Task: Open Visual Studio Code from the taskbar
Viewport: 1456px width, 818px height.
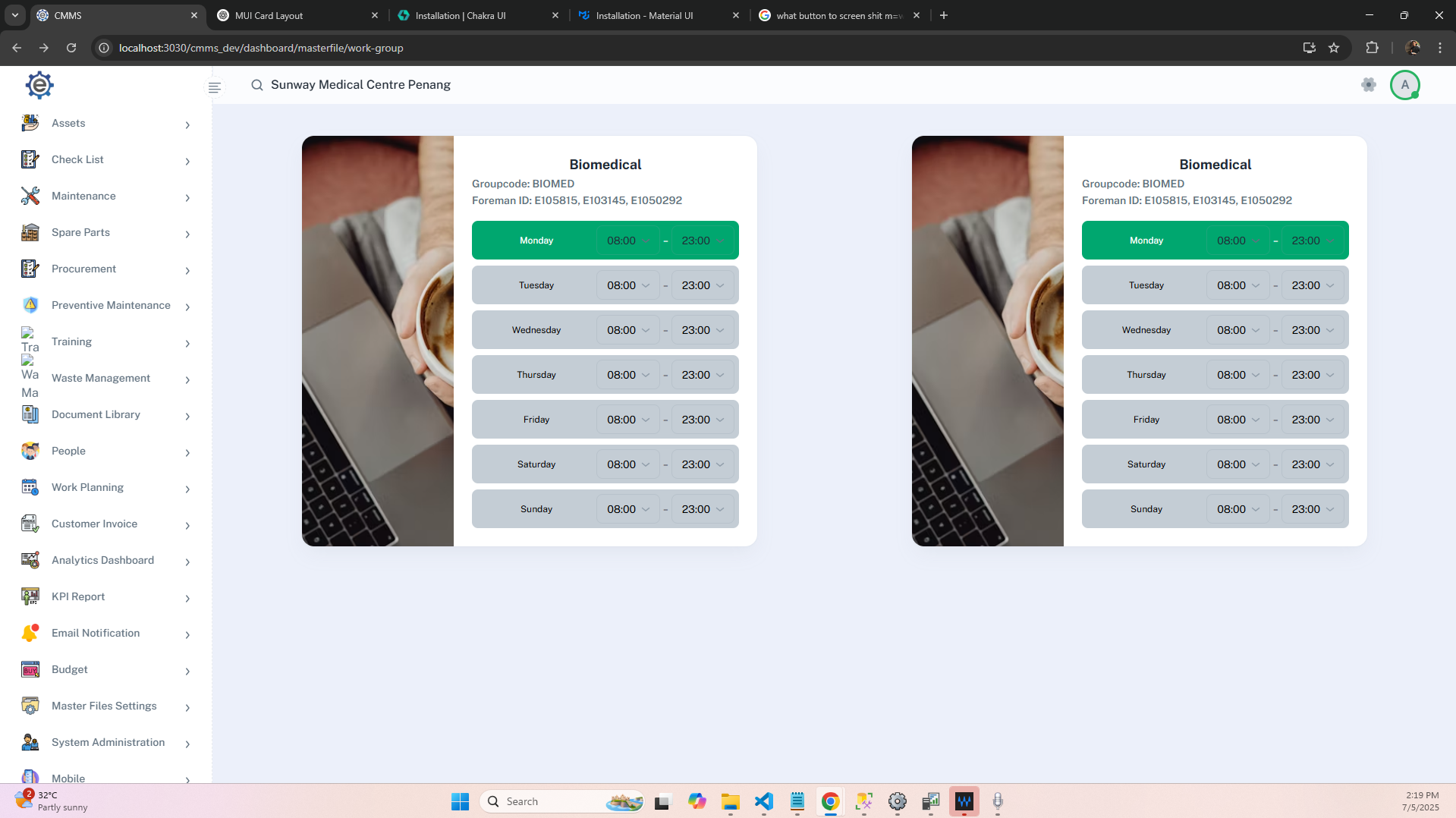Action: (x=763, y=801)
